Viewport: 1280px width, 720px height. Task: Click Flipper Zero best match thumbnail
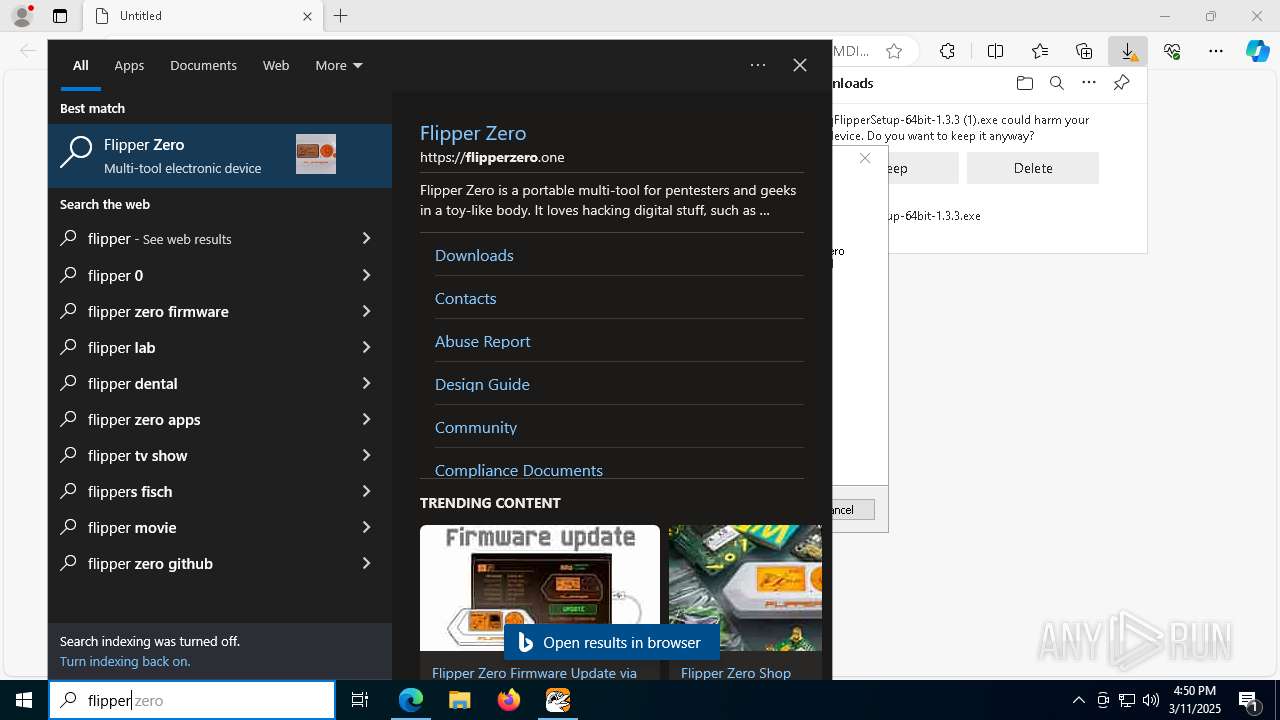tap(316, 155)
